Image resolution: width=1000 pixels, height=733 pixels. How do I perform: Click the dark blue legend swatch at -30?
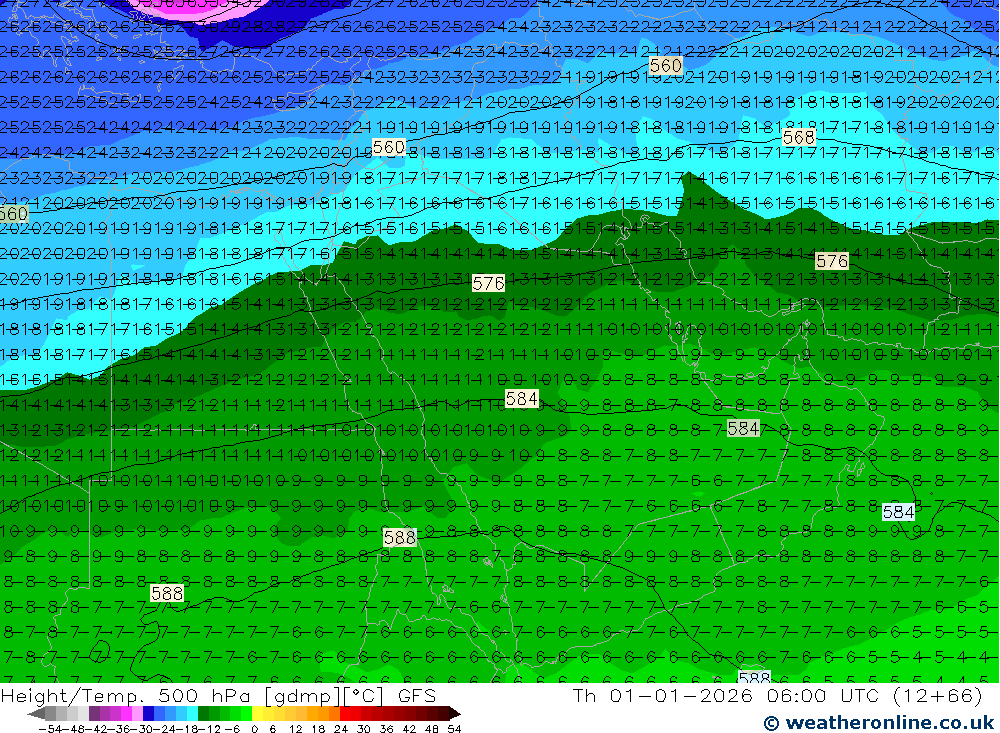148,714
